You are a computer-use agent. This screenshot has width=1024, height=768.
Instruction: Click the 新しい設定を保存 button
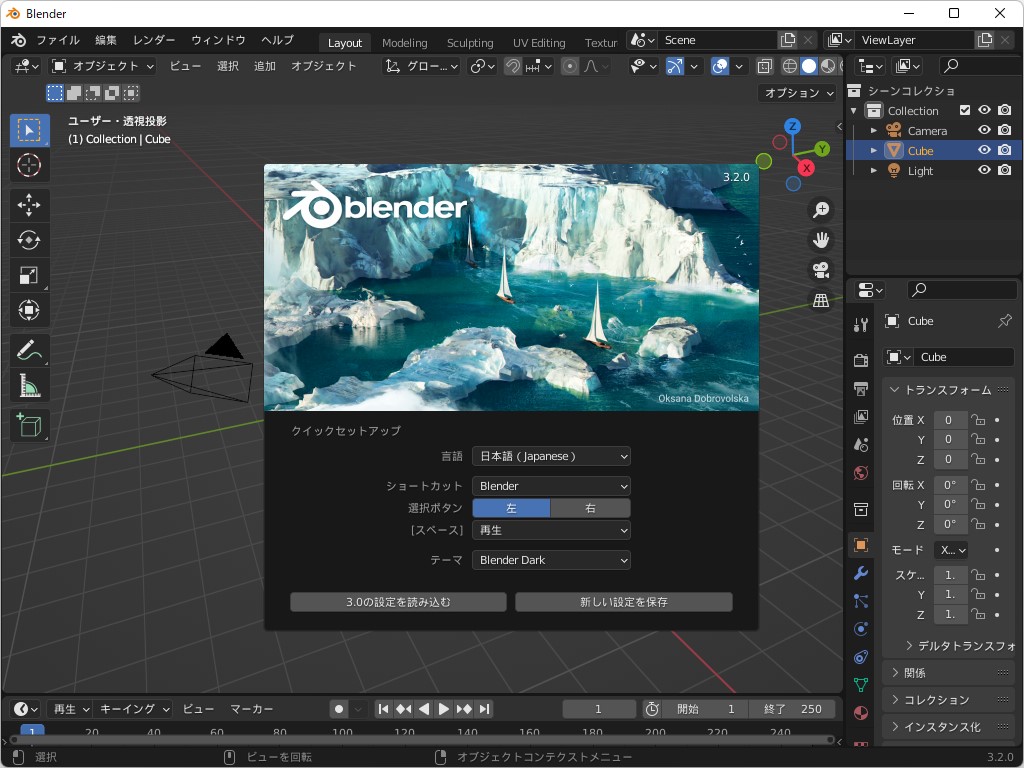click(623, 601)
